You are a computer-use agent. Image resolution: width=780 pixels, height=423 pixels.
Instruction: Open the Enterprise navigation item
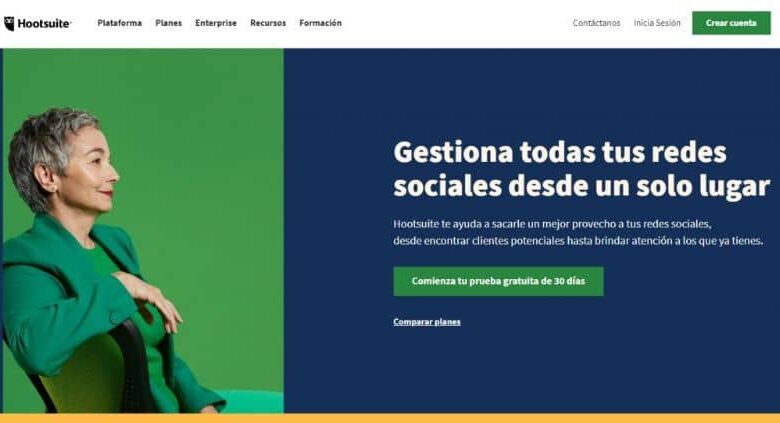pos(216,23)
